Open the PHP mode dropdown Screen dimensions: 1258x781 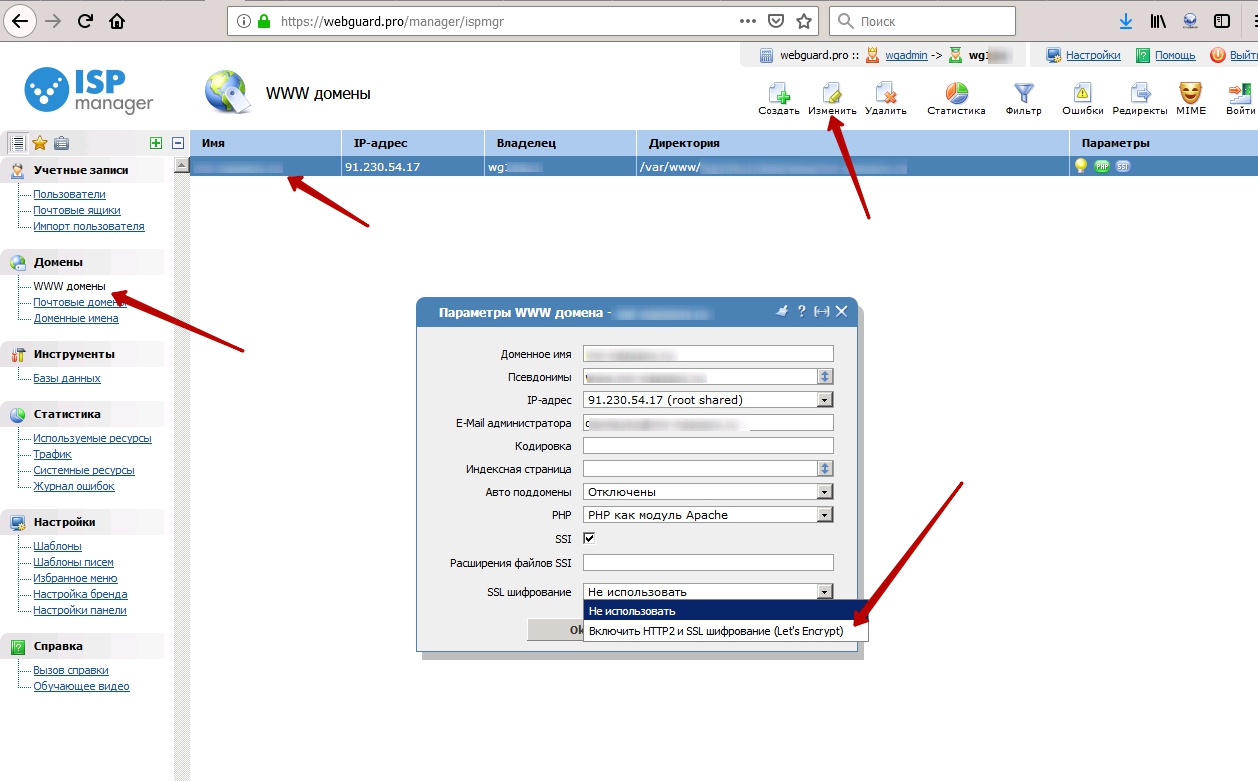[x=825, y=515]
